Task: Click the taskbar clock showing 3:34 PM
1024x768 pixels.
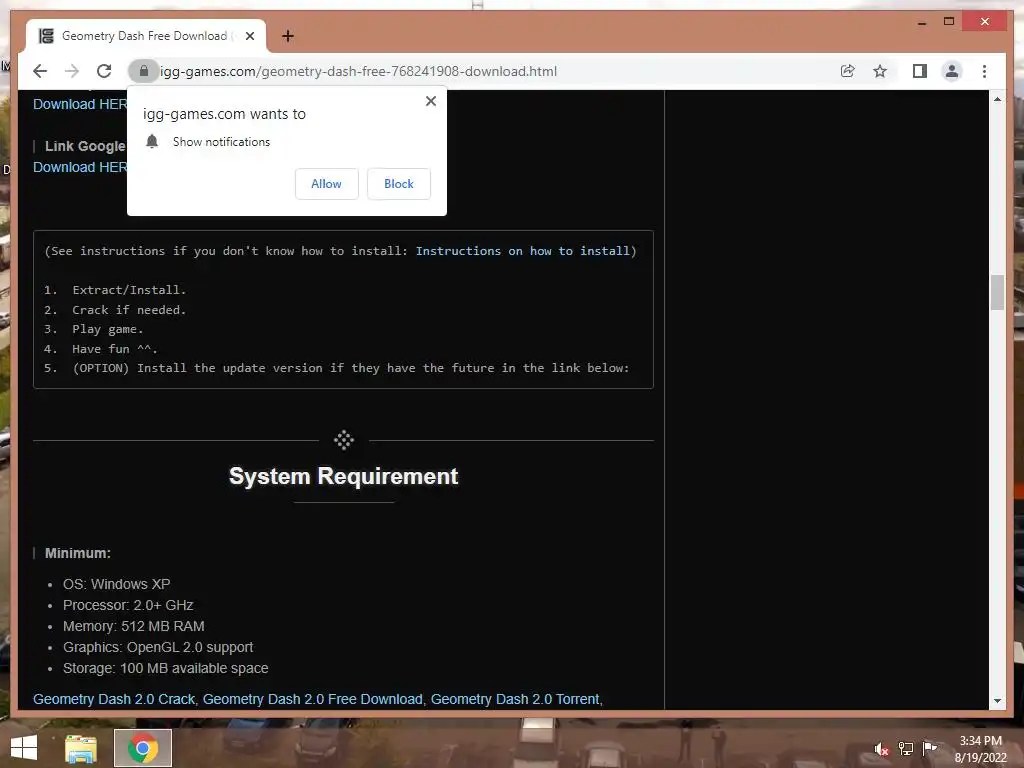Action: pyautogui.click(x=980, y=749)
